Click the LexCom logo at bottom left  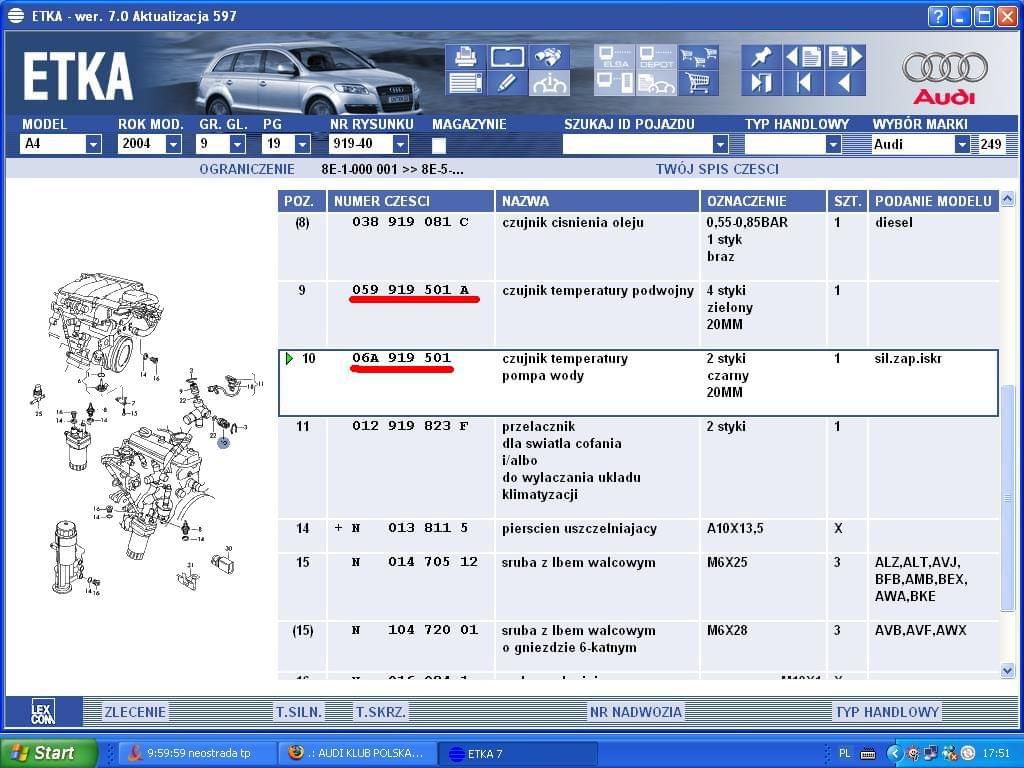pyautogui.click(x=44, y=711)
